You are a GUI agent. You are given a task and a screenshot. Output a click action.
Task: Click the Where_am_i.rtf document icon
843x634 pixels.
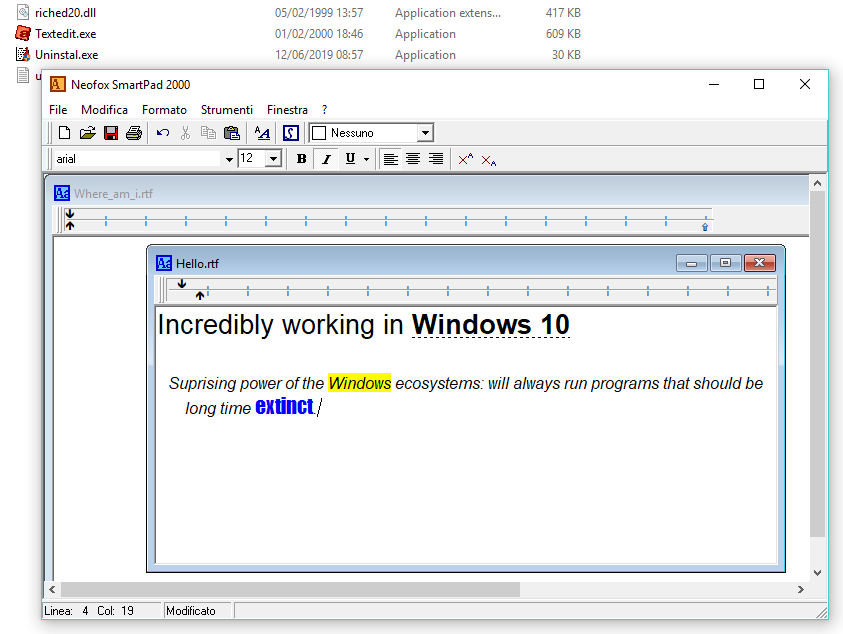click(62, 193)
